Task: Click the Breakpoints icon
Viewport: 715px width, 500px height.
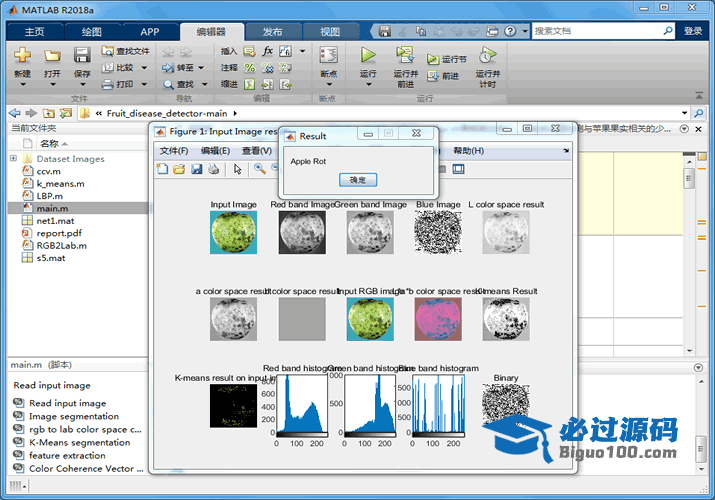Action: 328,55
